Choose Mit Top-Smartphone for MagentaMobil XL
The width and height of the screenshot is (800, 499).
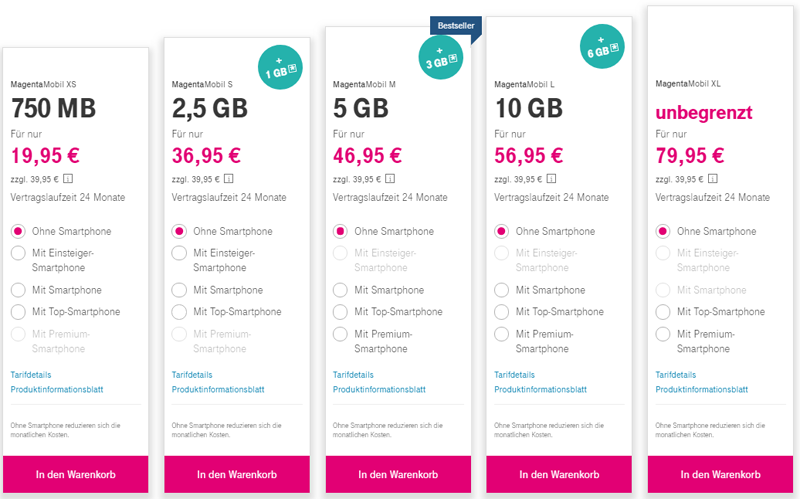pyautogui.click(x=663, y=312)
